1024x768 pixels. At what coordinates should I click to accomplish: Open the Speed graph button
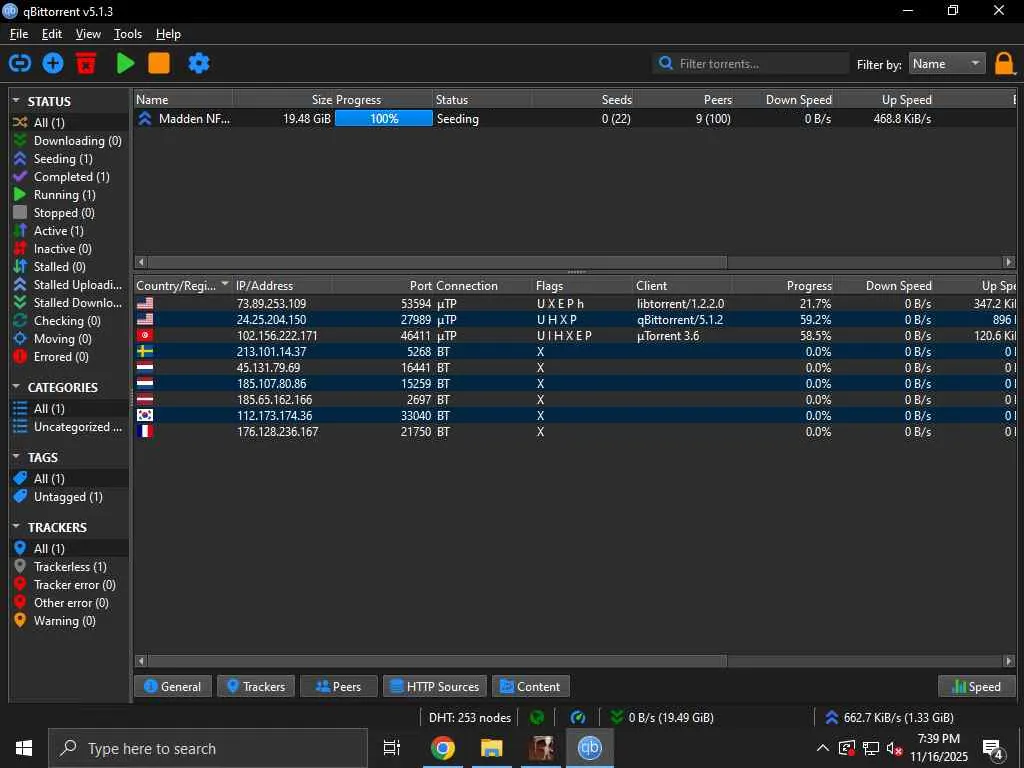pos(977,686)
